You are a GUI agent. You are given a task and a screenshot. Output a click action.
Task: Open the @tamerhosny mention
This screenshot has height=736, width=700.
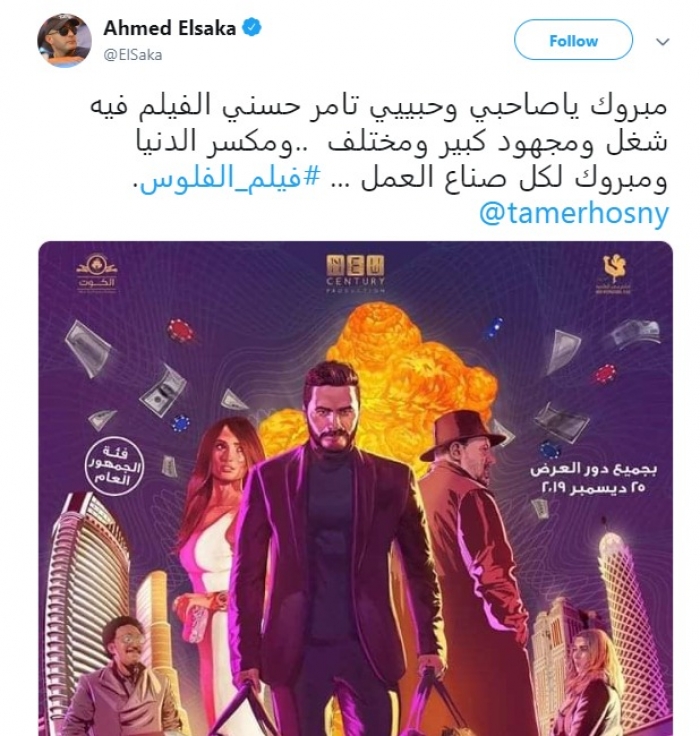tap(574, 215)
